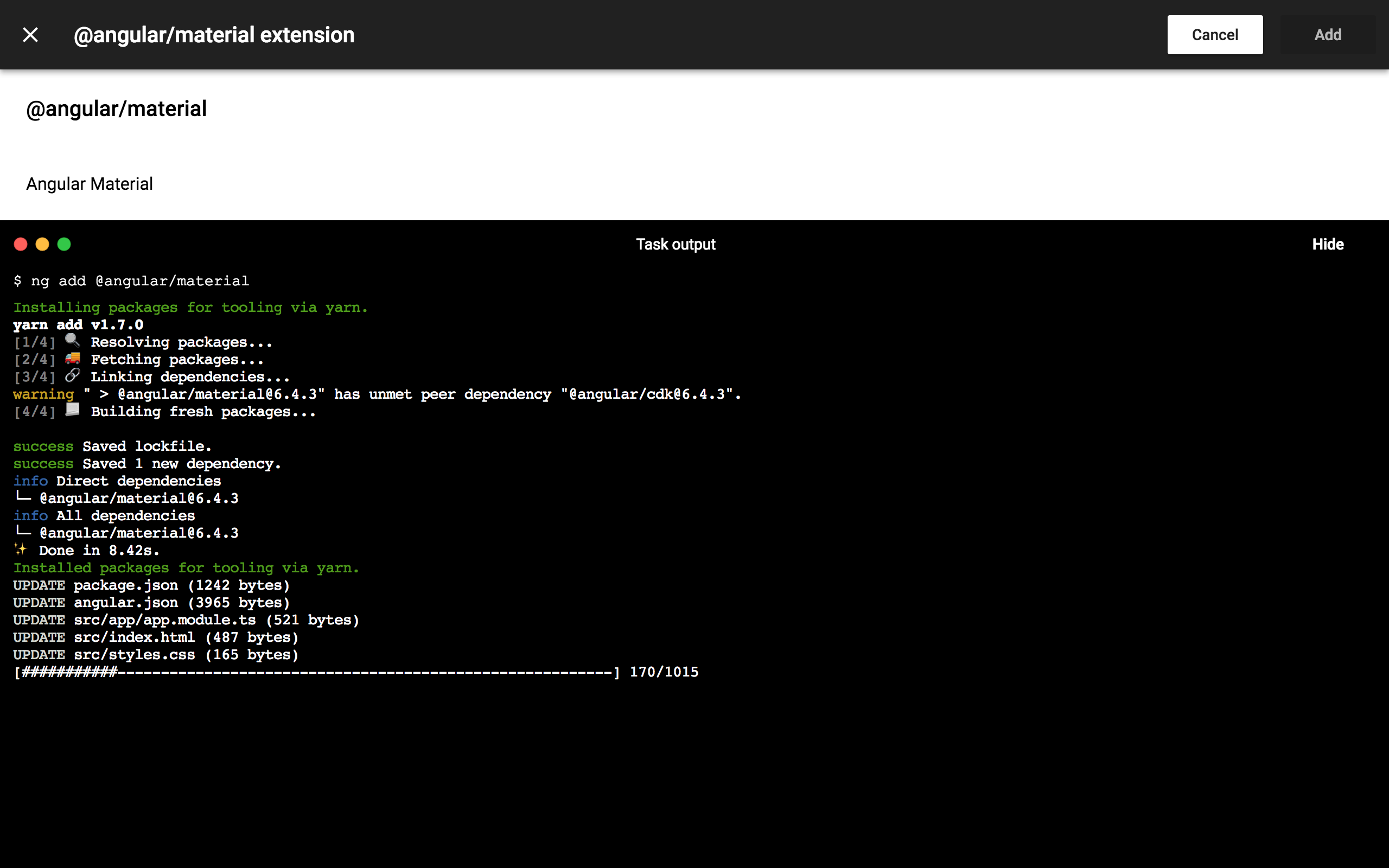The image size is (1389, 868).
Task: Click the UPDATE package.json output line
Action: pyautogui.click(x=151, y=585)
